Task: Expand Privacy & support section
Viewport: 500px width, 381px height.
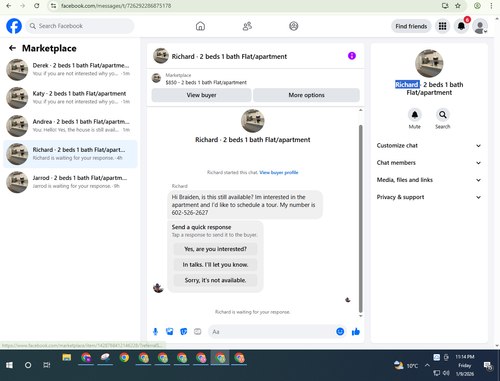Action: [429, 197]
